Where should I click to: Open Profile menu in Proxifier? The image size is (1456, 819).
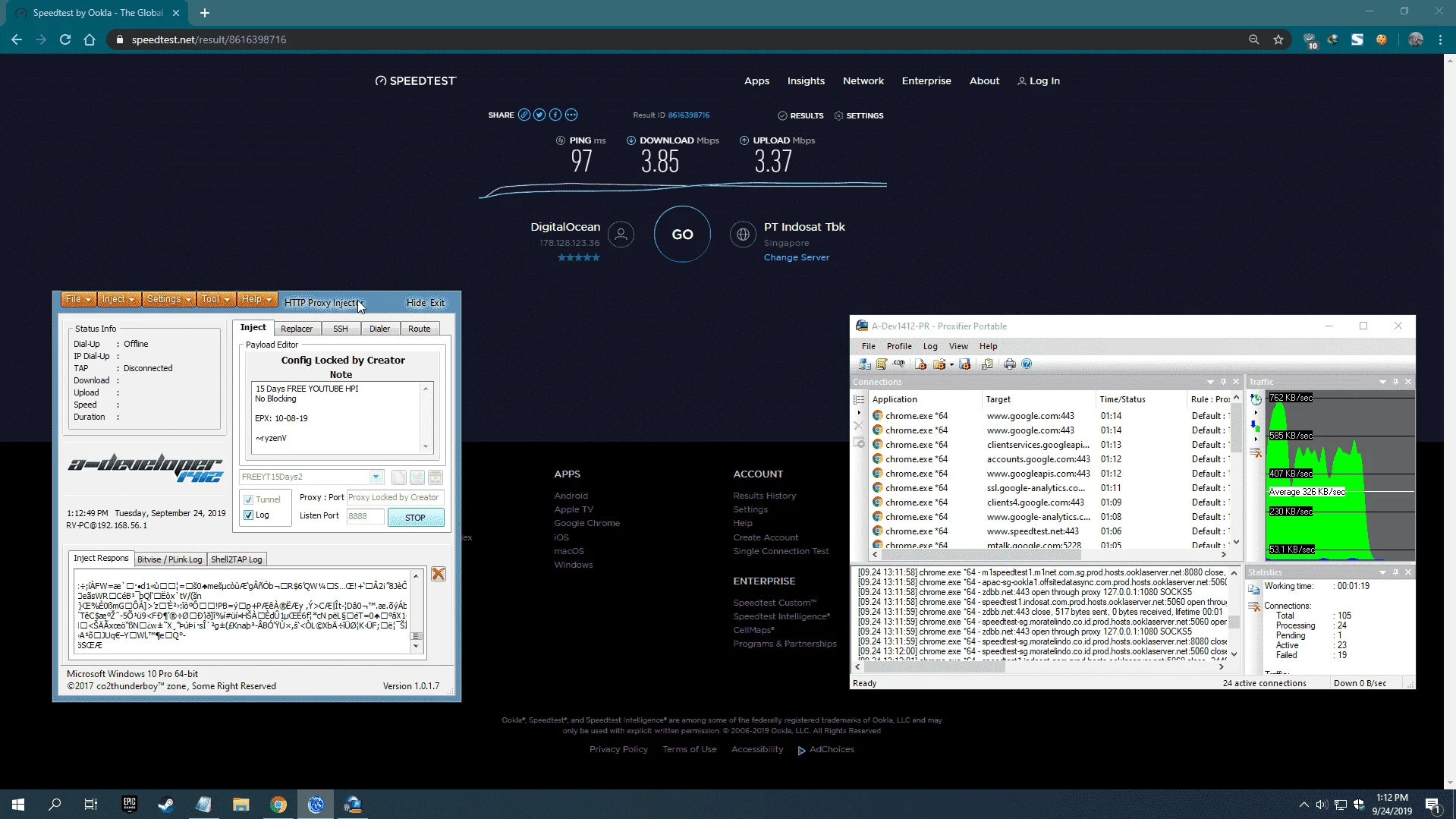pos(899,346)
